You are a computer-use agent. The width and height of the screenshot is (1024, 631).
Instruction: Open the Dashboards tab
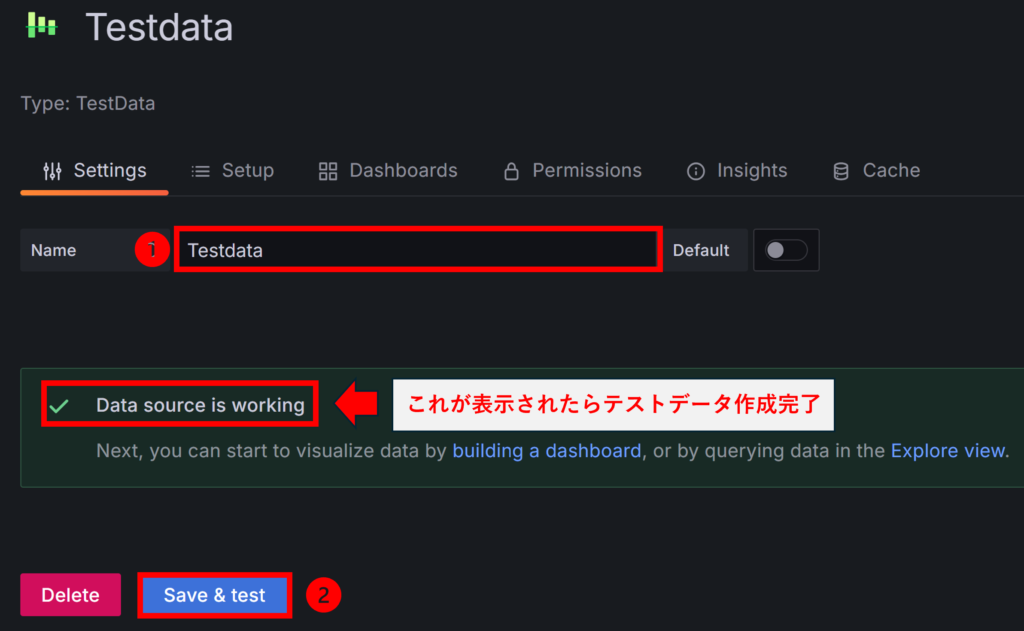click(402, 171)
